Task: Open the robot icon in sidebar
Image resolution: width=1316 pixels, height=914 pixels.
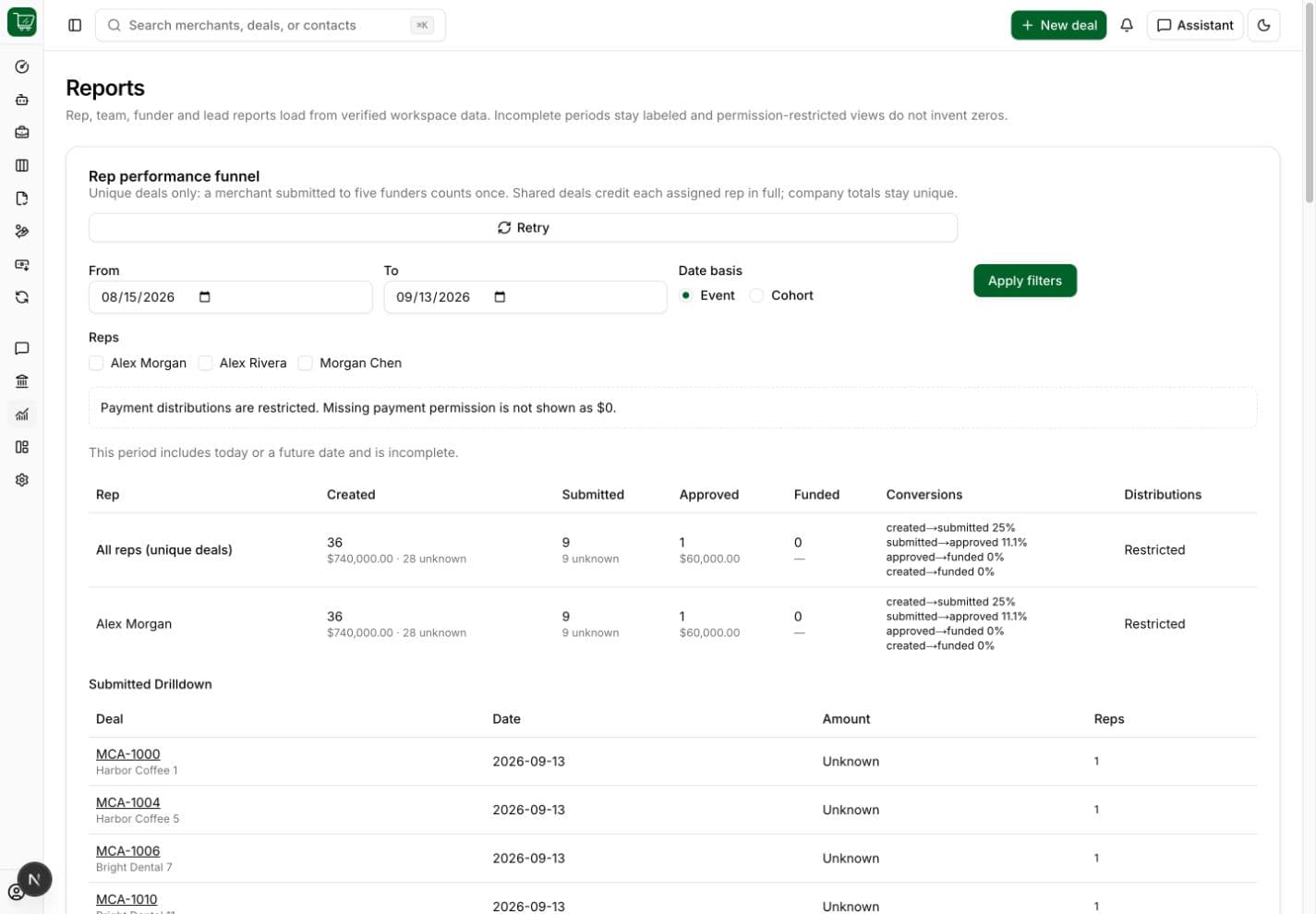Action: 22,100
